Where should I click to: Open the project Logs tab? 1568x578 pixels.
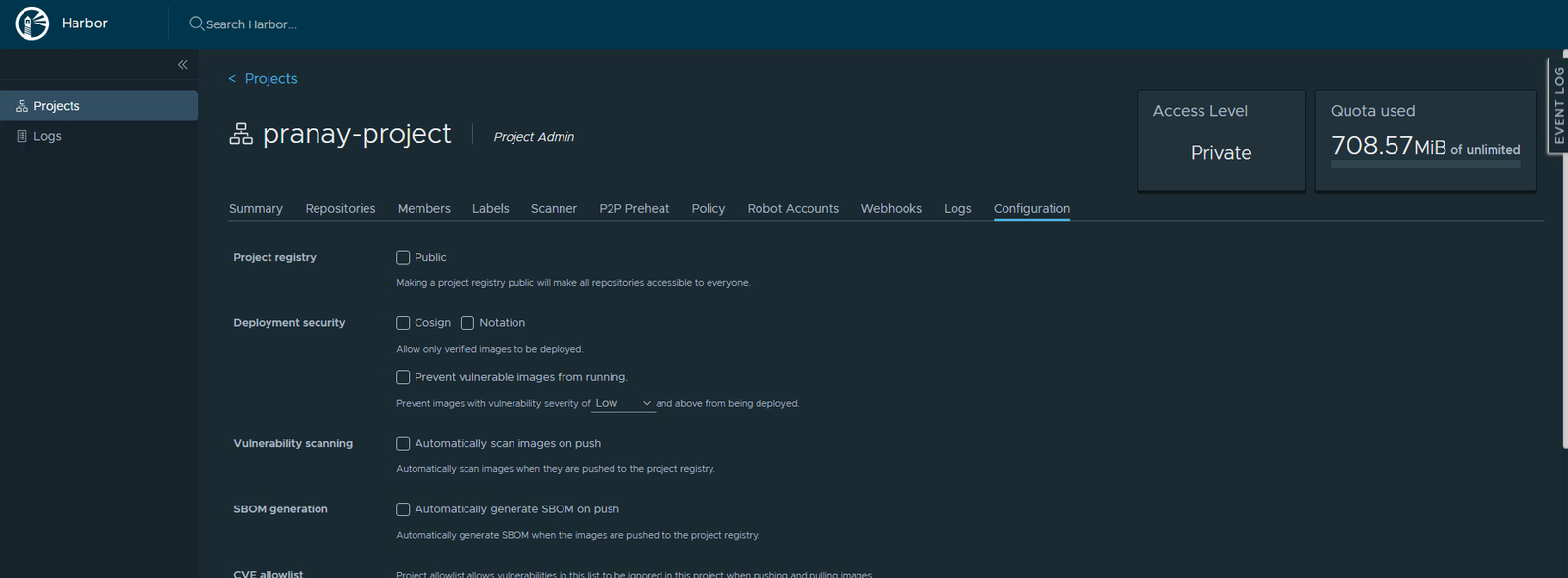[957, 209]
